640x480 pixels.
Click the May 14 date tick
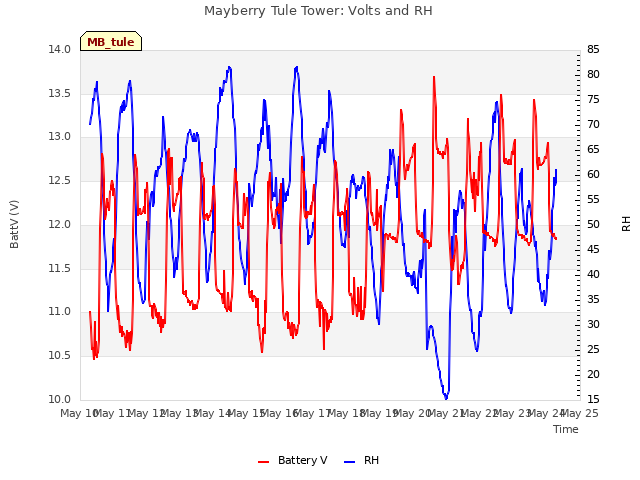tap(213, 413)
